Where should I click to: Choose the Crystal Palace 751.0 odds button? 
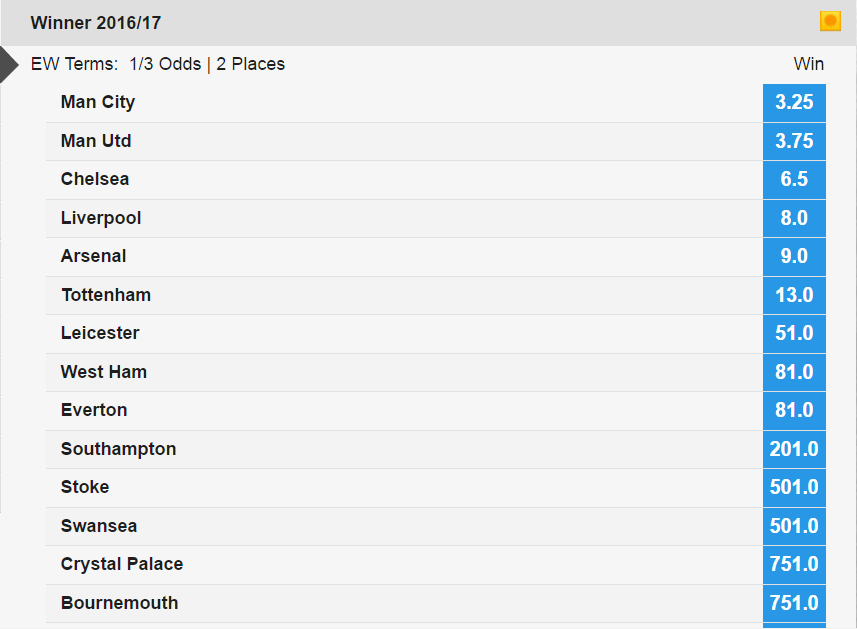coord(794,565)
